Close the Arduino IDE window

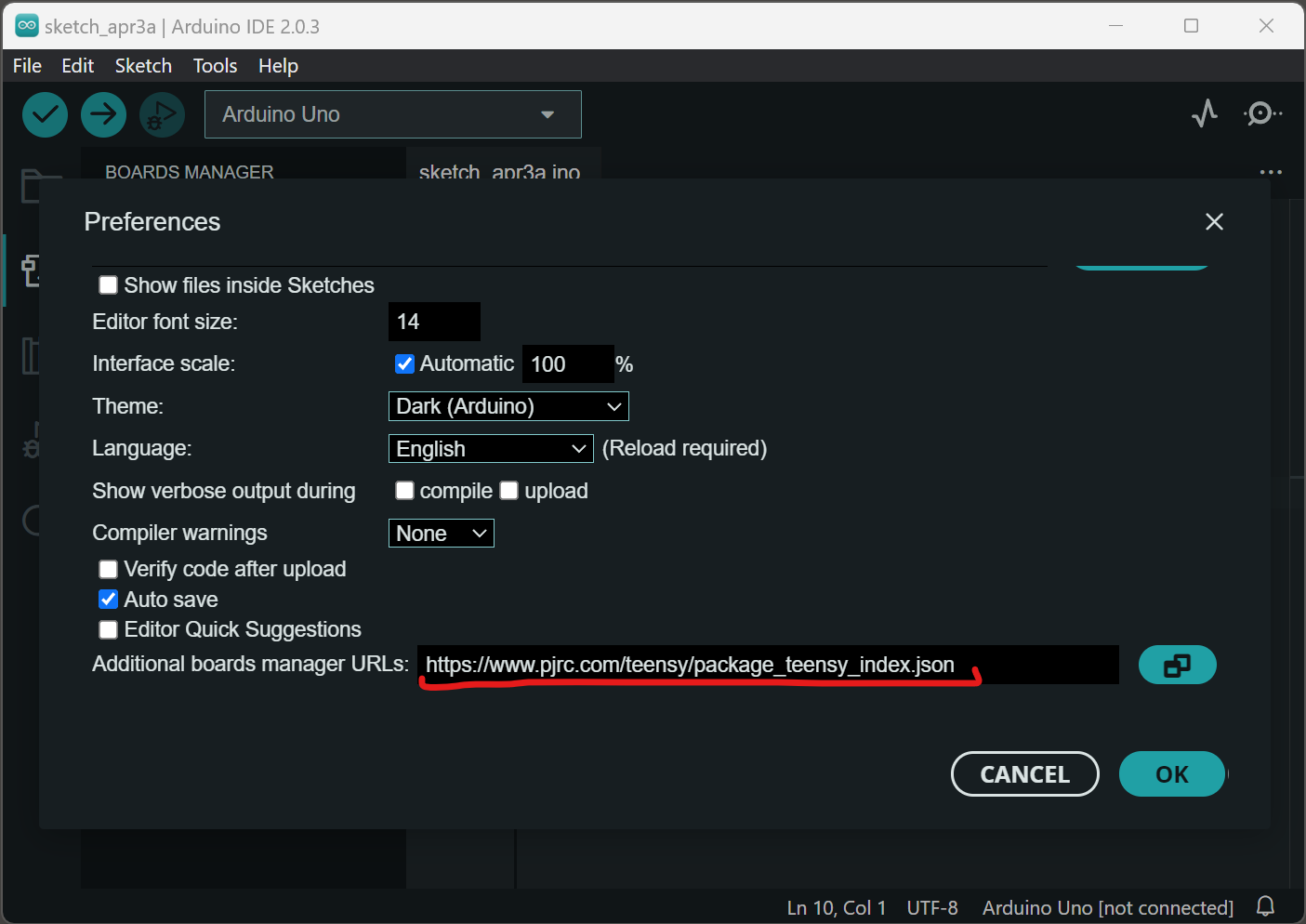tap(1266, 26)
